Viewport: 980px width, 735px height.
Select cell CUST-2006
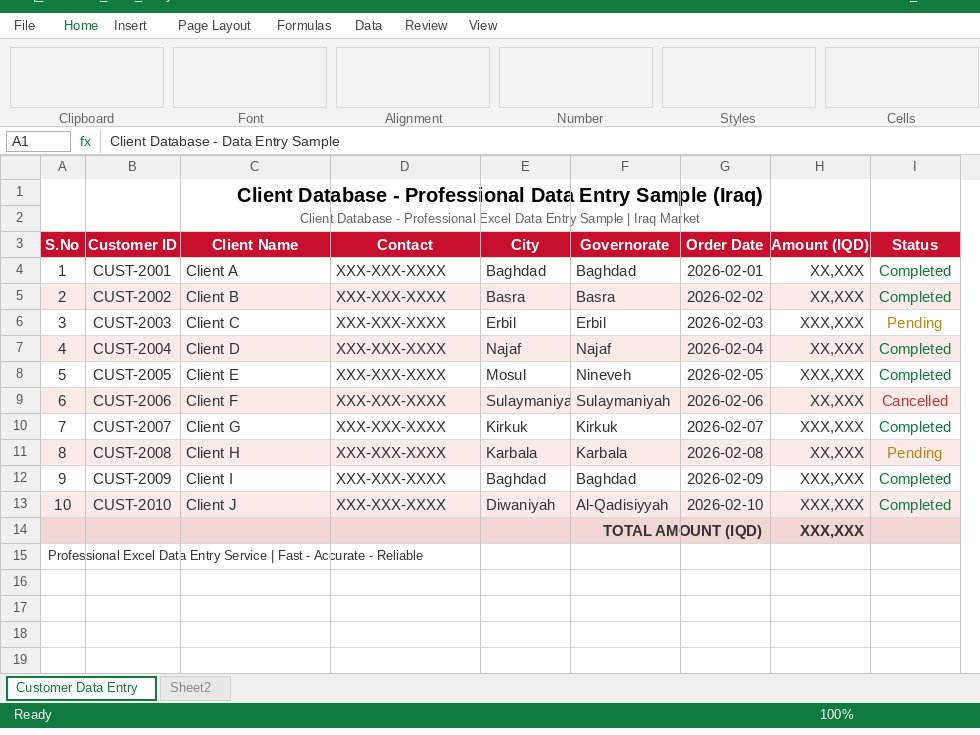coord(132,401)
